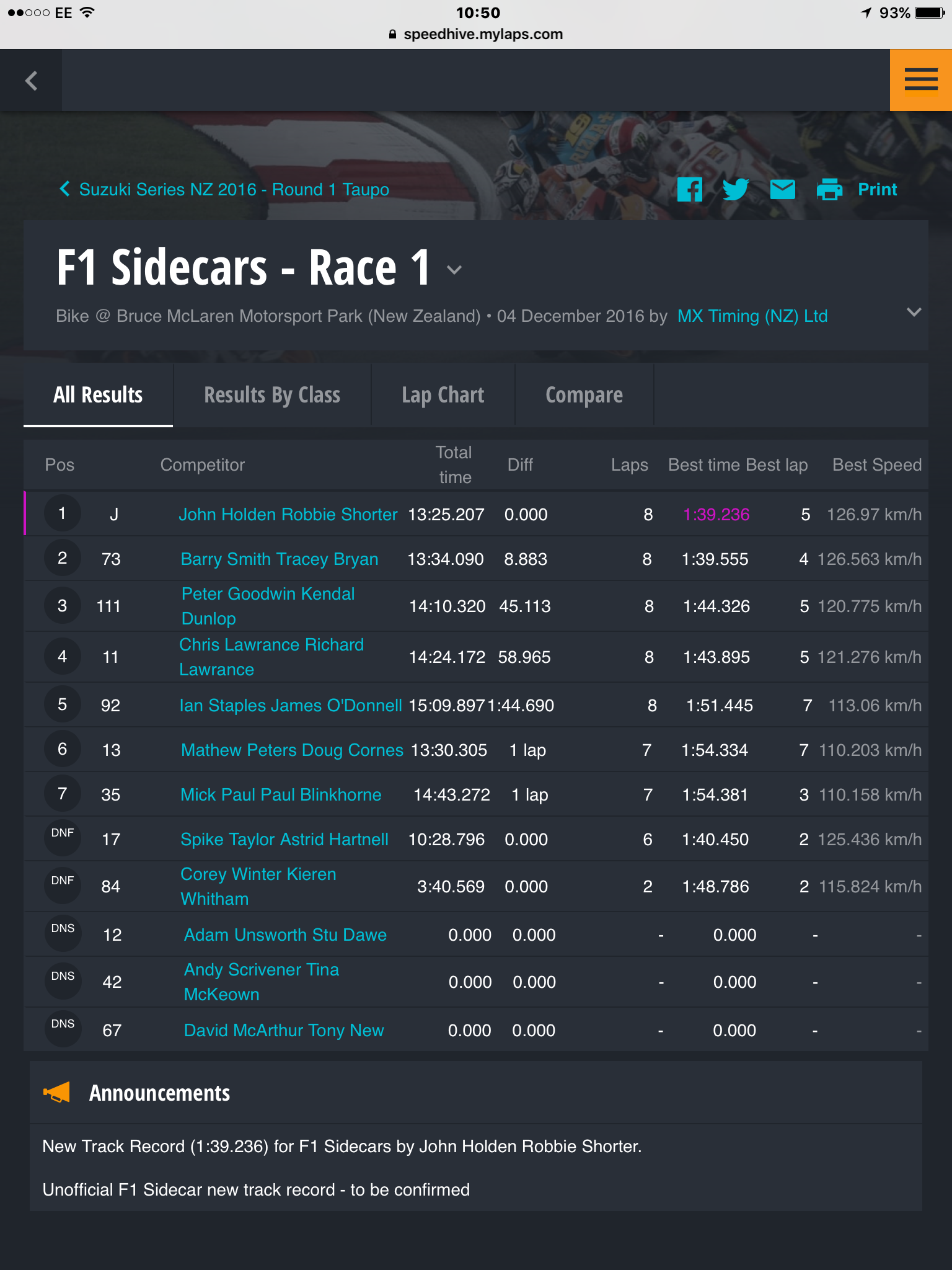Share results on Facebook

(690, 189)
